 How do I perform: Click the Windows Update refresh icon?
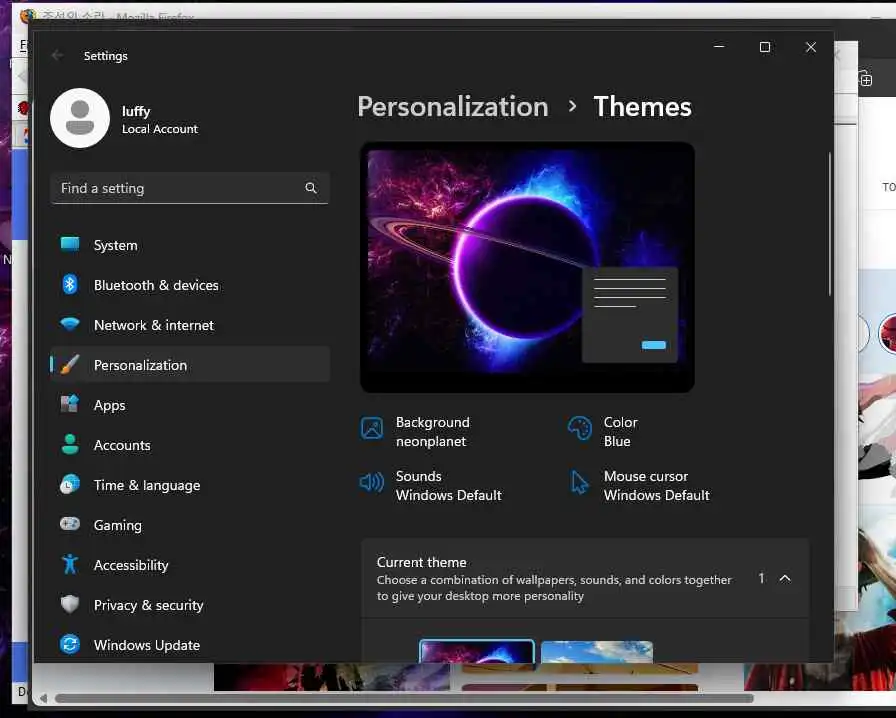[x=70, y=644]
